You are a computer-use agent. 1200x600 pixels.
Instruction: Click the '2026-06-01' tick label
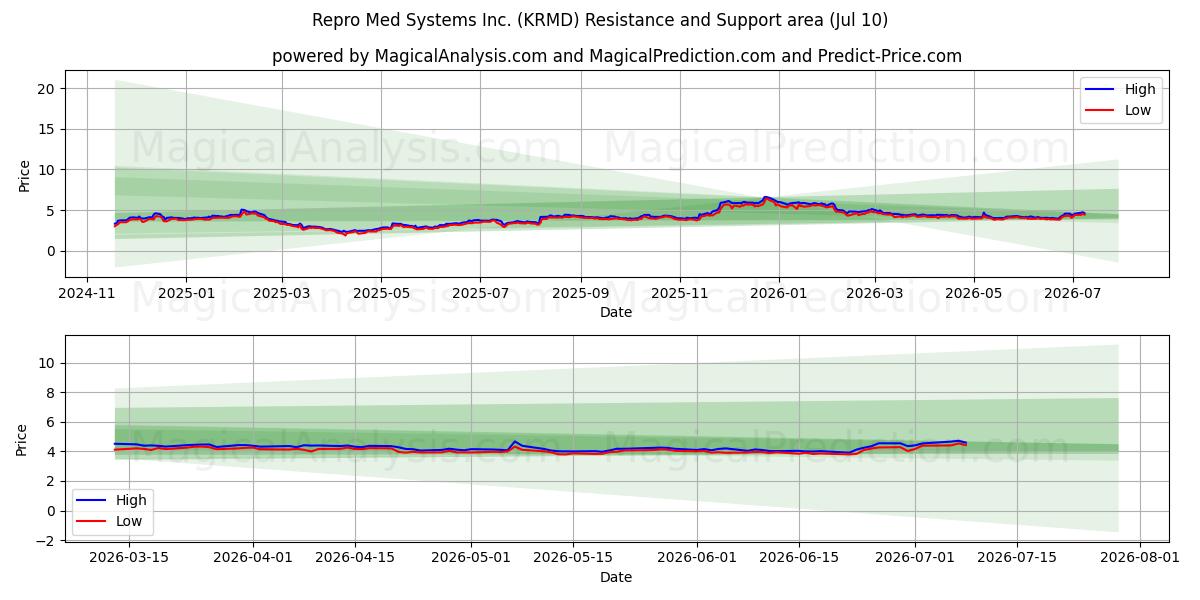coord(697,557)
